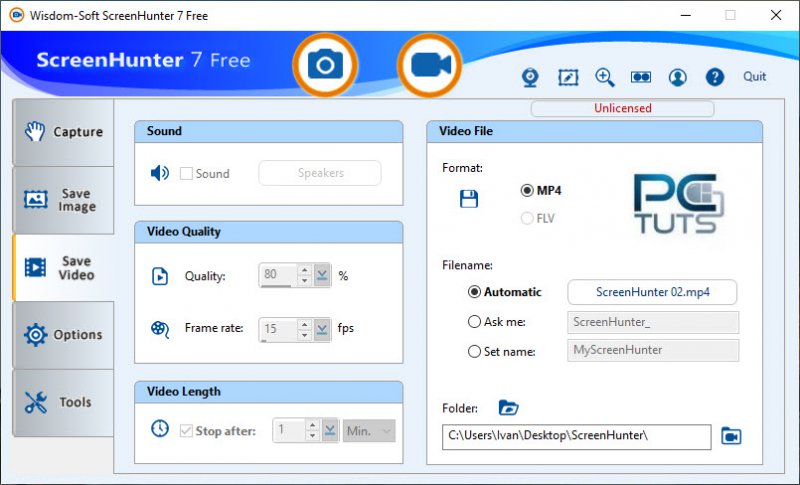
Task: Open the Stop after value dropdown arrow
Action: (330, 430)
